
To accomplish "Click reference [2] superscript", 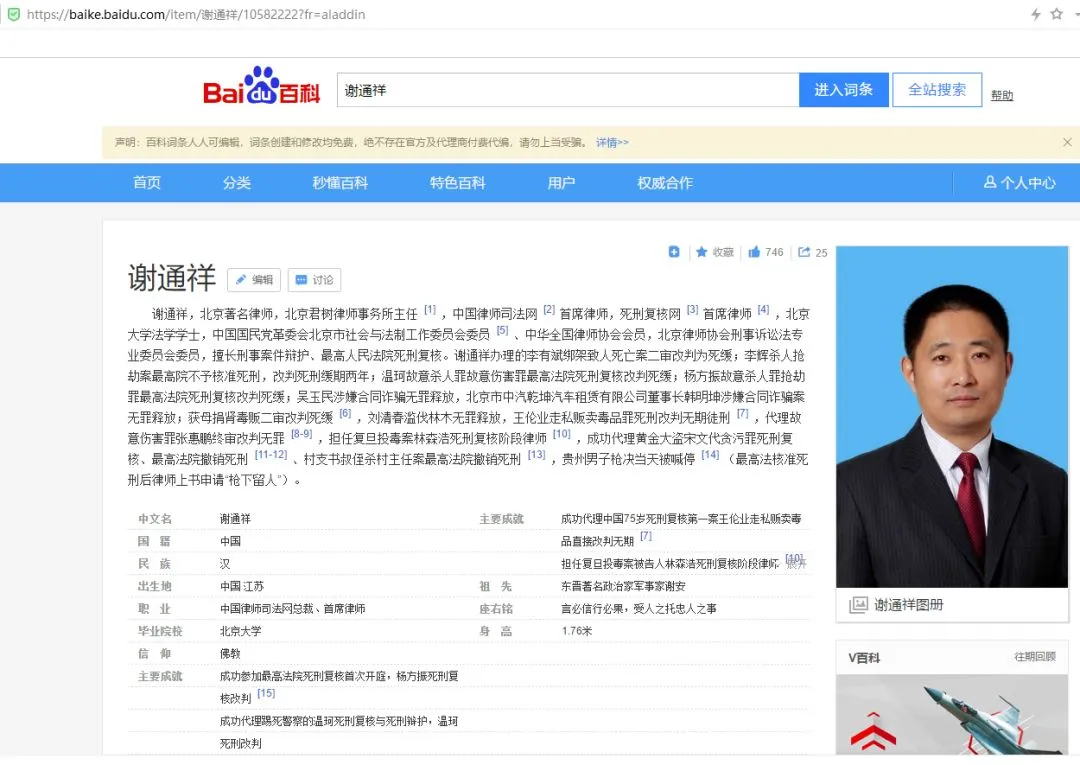I will click(x=549, y=310).
